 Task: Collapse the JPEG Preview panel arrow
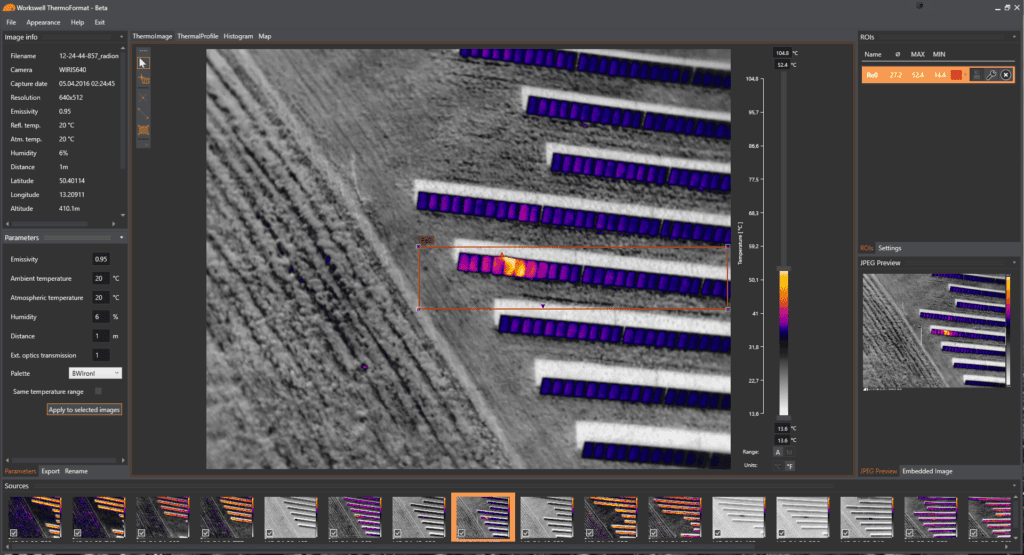[1014, 262]
